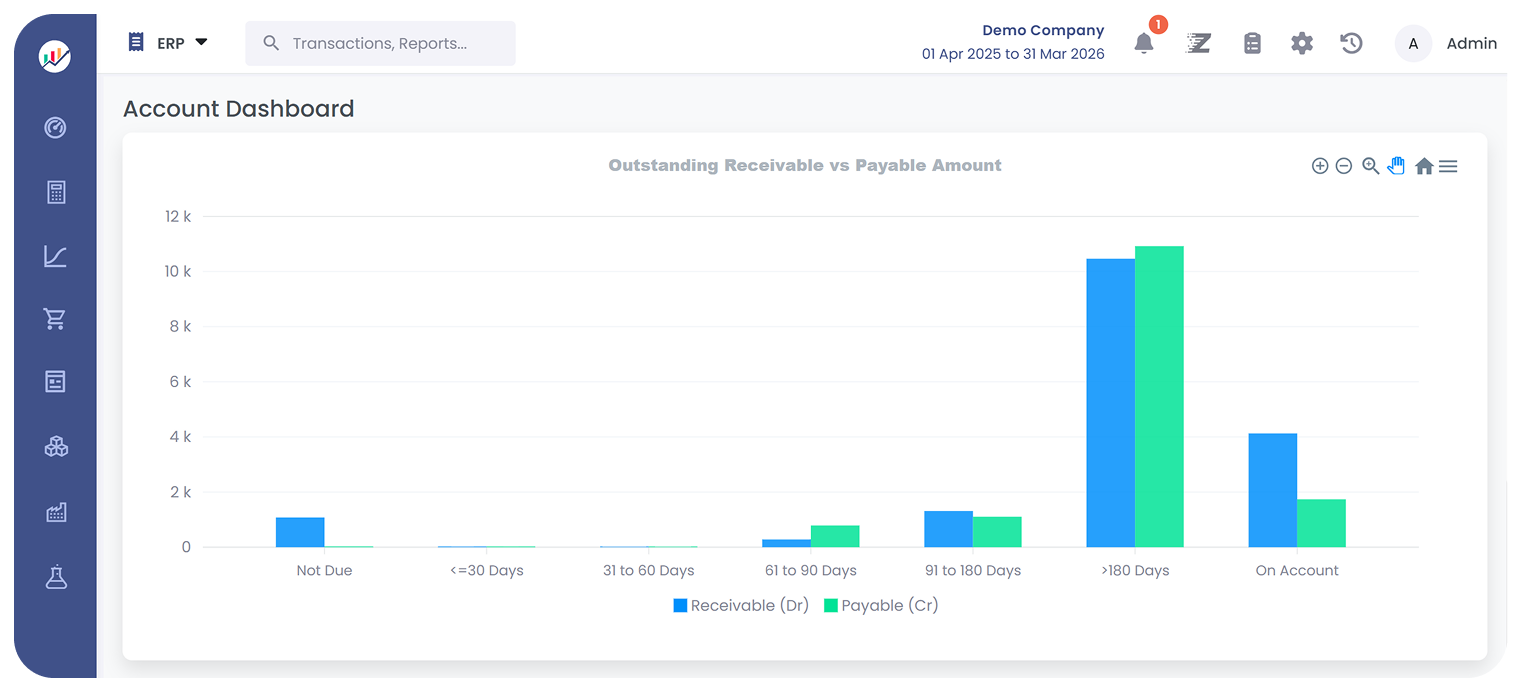Hide the Receivable (Dr) series via its legend

coord(741,605)
